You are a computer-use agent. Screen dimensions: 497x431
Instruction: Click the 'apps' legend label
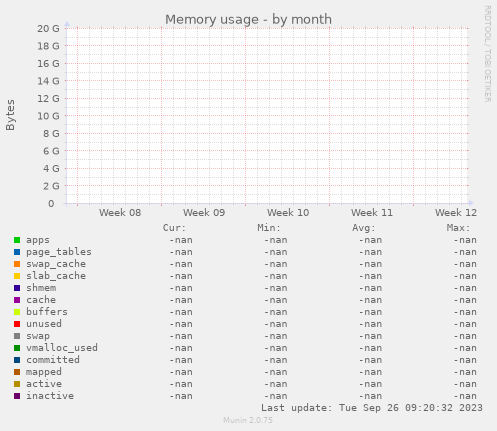click(38, 240)
